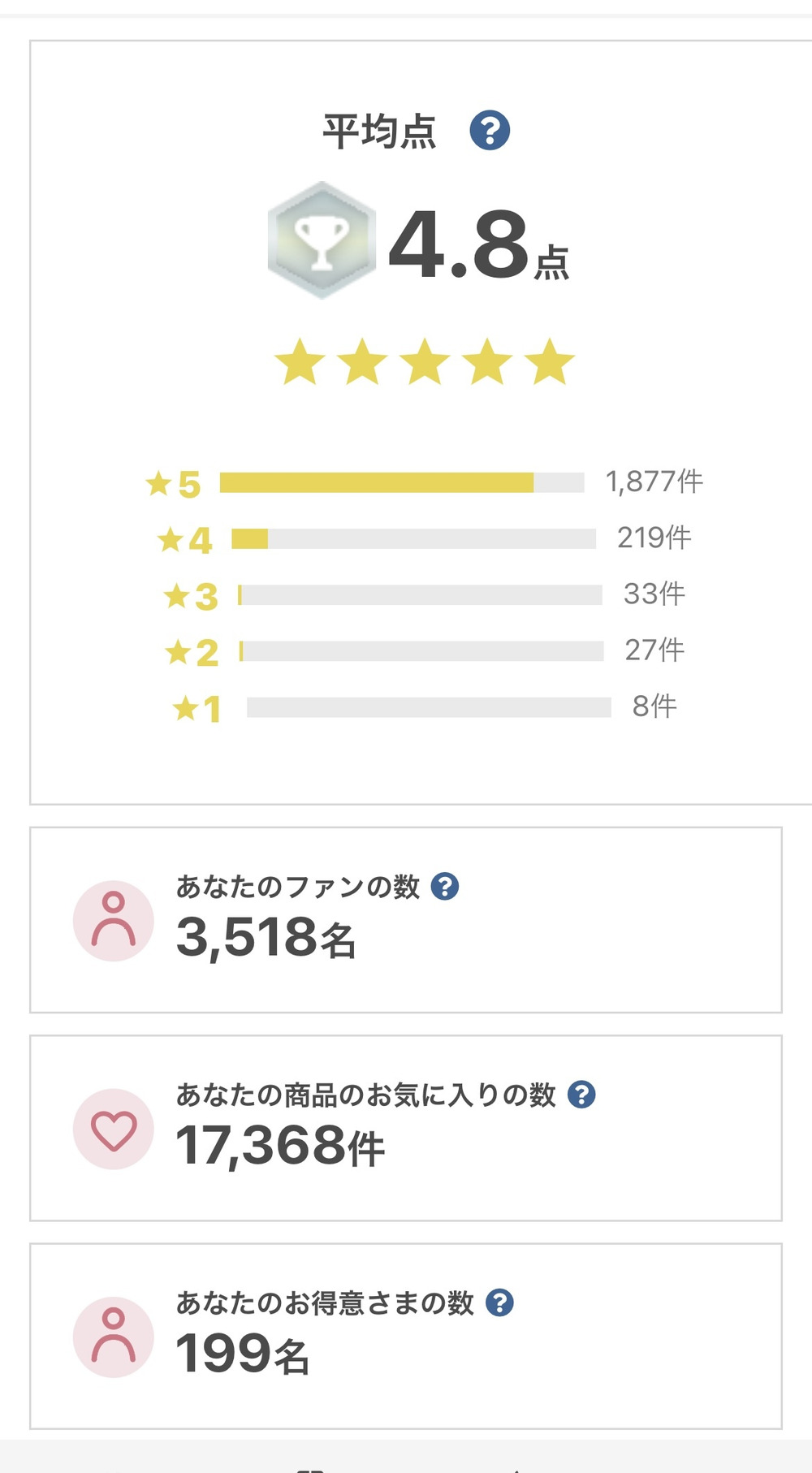Click the 27件 two-star review count
The width and height of the screenshot is (812, 1473).
654,650
